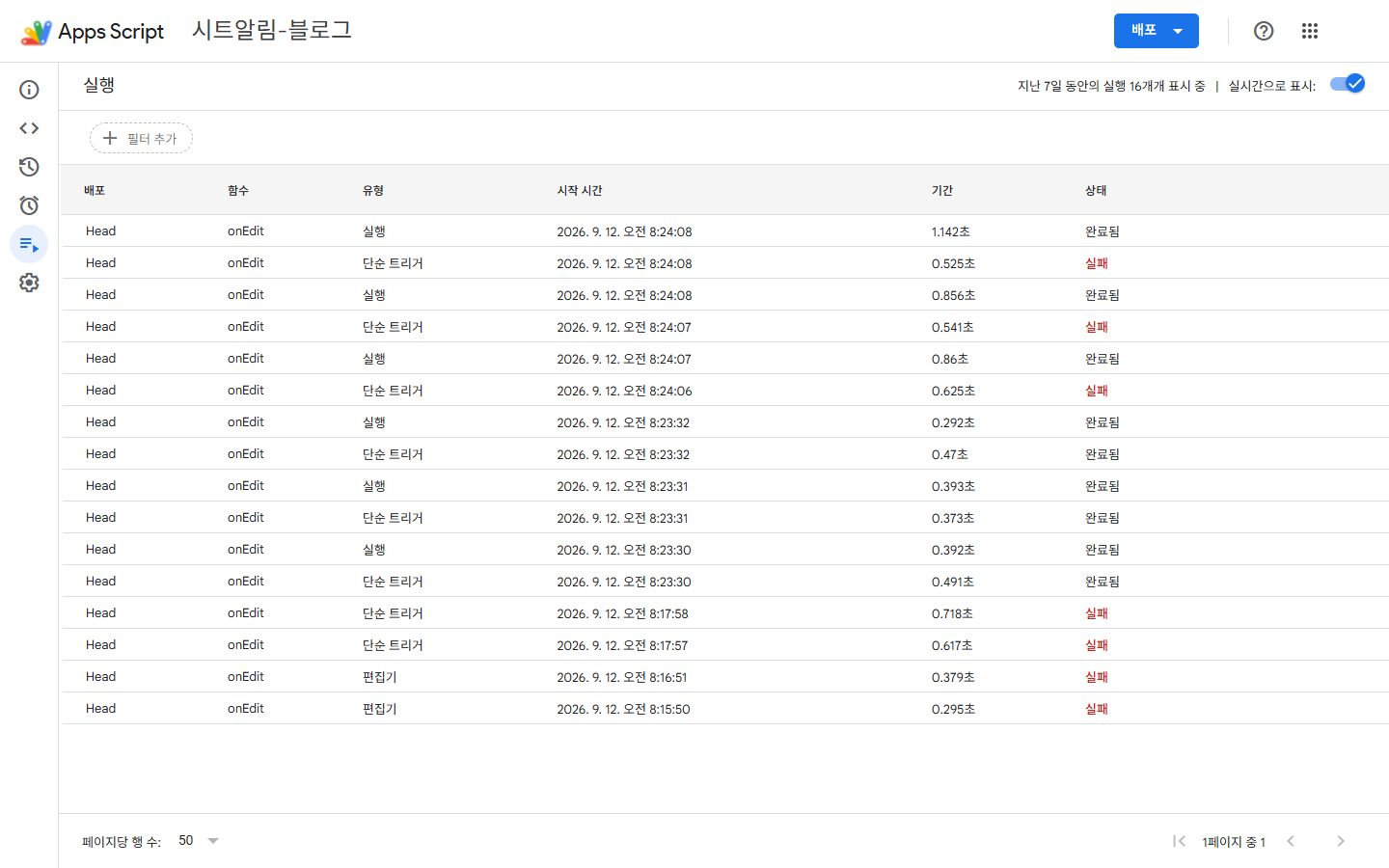Expand the execution lasting 0.856초

[724, 295]
